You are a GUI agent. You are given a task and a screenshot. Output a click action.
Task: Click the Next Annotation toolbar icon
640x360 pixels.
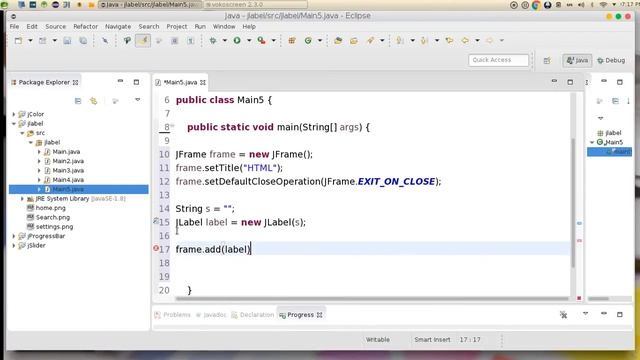400,40
